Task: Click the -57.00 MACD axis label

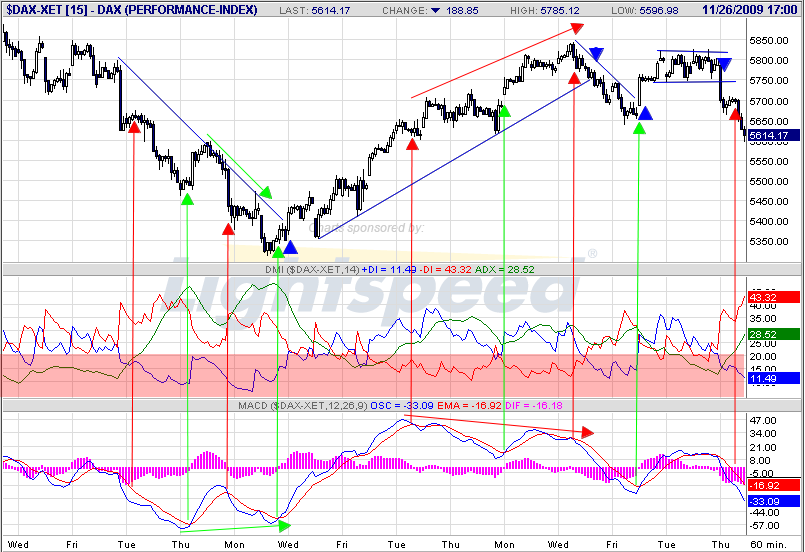Action: 764,526
